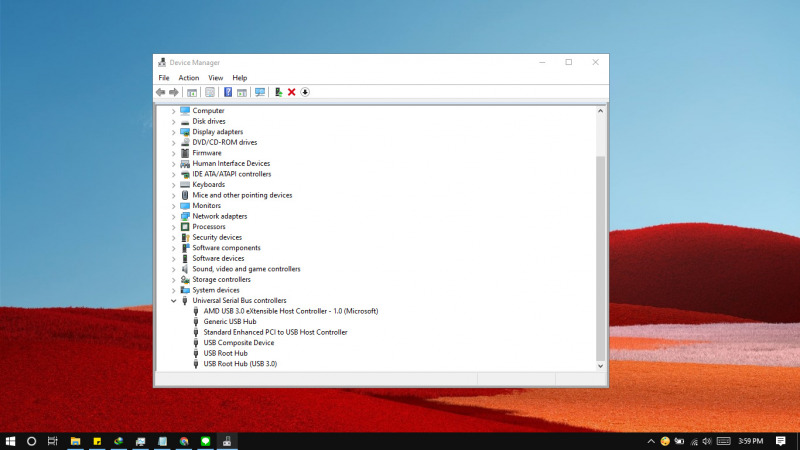
Task: Click the scrollbar down arrow
Action: click(x=601, y=366)
